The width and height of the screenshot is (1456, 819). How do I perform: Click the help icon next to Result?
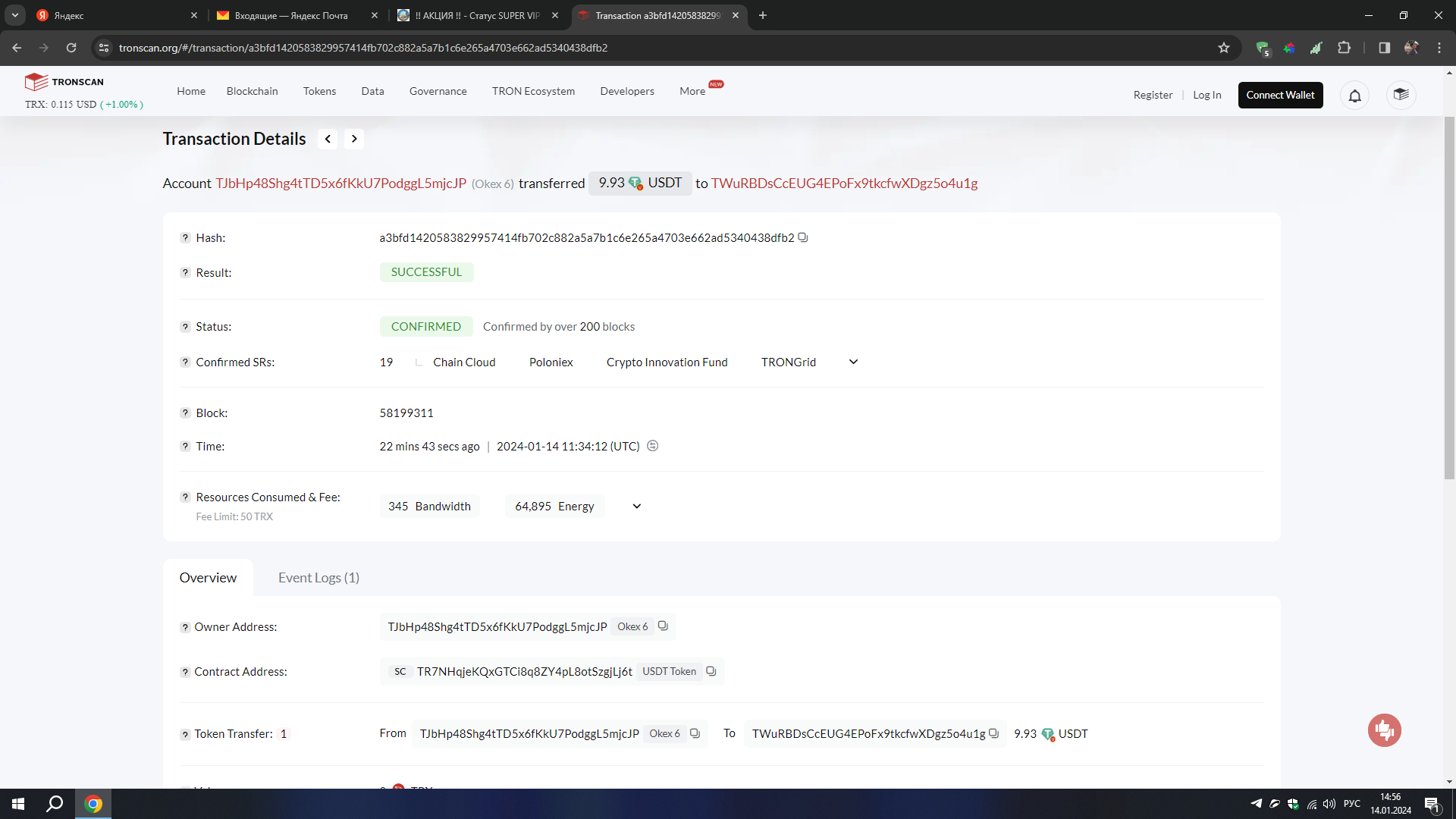(x=185, y=273)
